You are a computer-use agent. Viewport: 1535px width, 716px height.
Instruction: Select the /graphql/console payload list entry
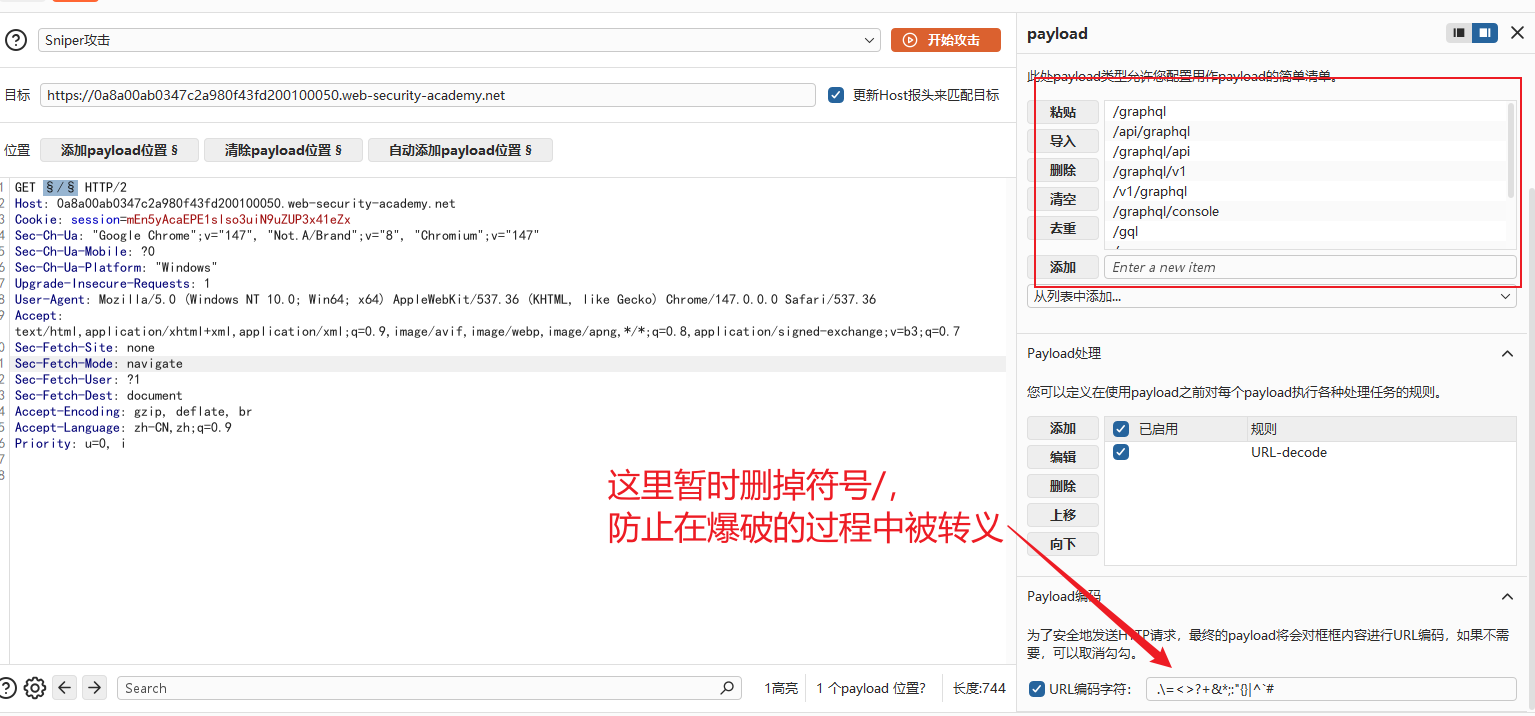coord(1307,211)
